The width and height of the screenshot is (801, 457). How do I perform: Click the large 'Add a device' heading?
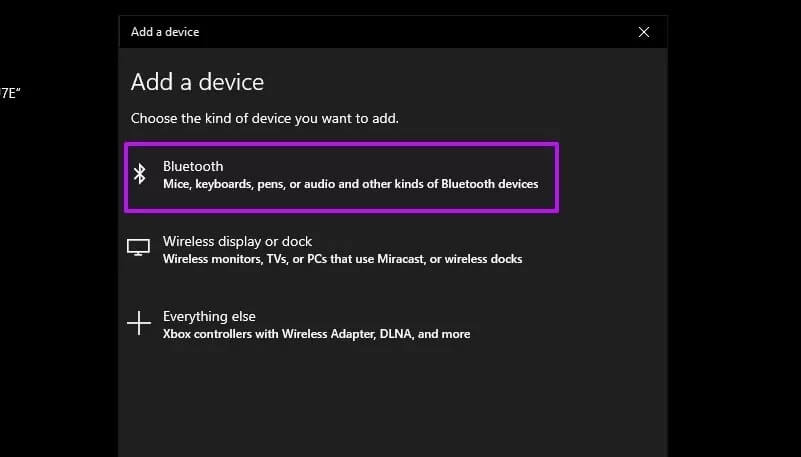click(x=197, y=82)
